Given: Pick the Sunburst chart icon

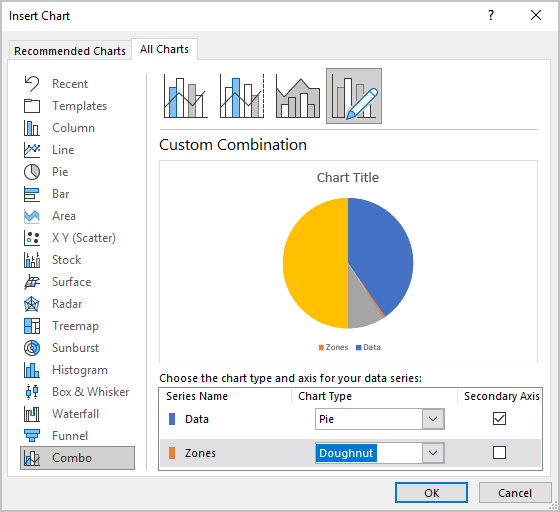Looking at the screenshot, I should pos(32,348).
